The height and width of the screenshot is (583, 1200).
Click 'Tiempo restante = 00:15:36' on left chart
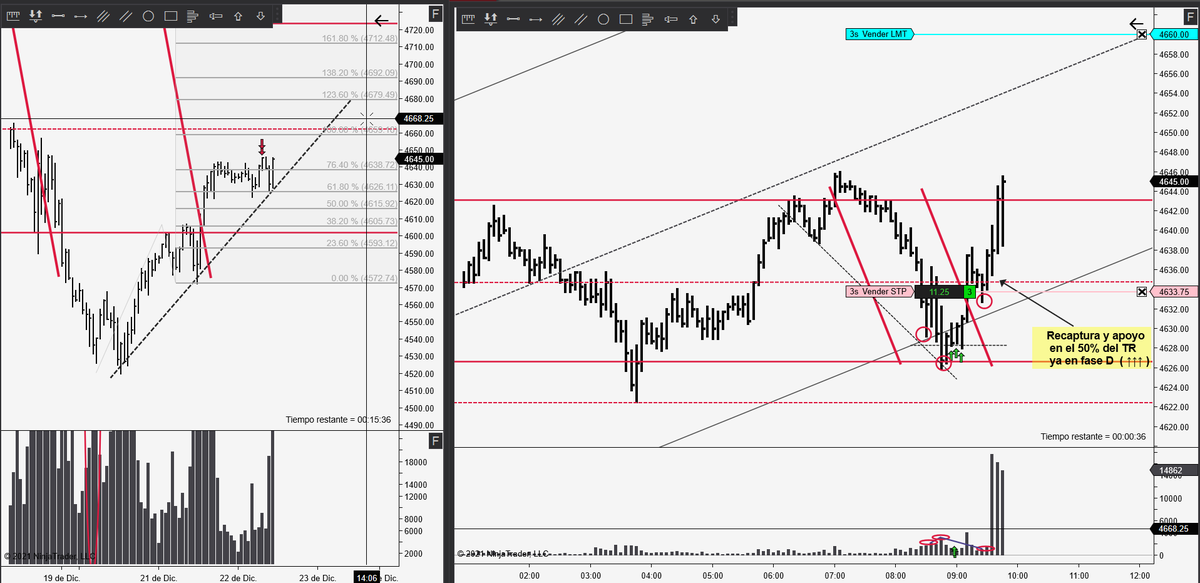click(336, 420)
